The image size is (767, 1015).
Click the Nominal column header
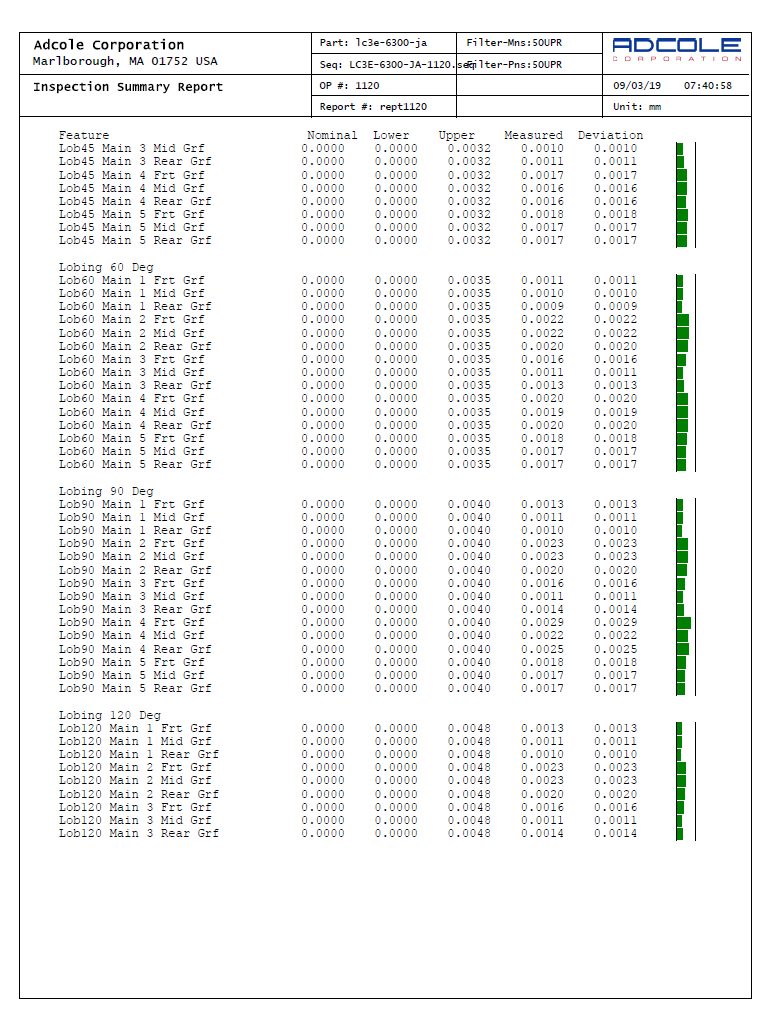[331, 135]
